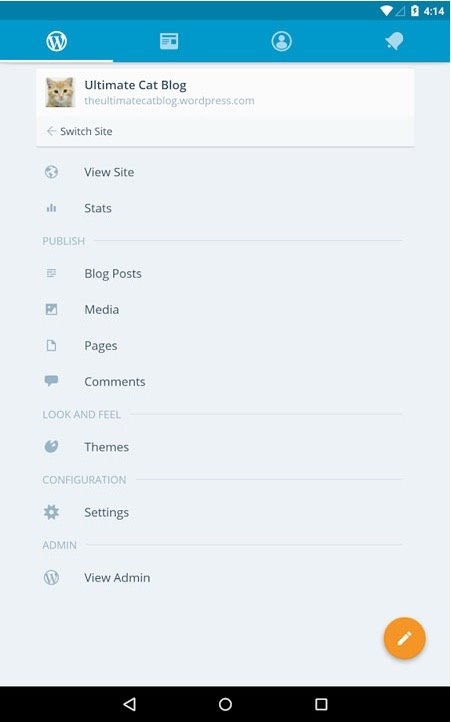Open Blog Posts
The image size is (451, 723).
[113, 273]
